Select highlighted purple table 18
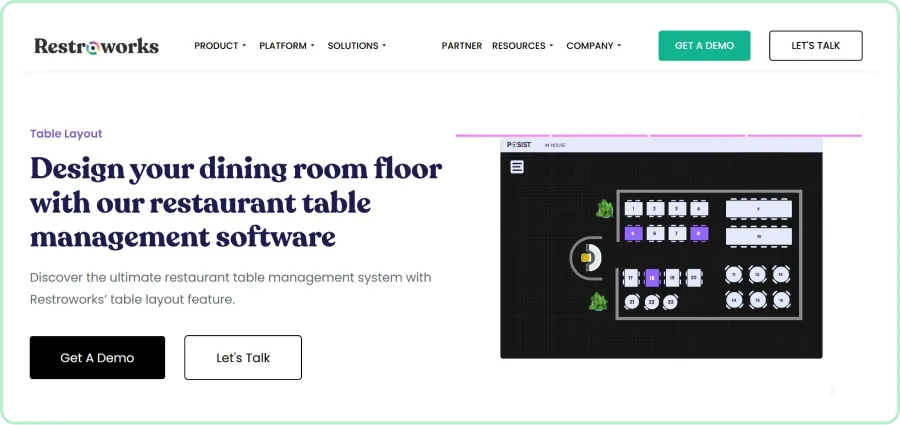Screen dimensions: 900x425 click(x=651, y=278)
